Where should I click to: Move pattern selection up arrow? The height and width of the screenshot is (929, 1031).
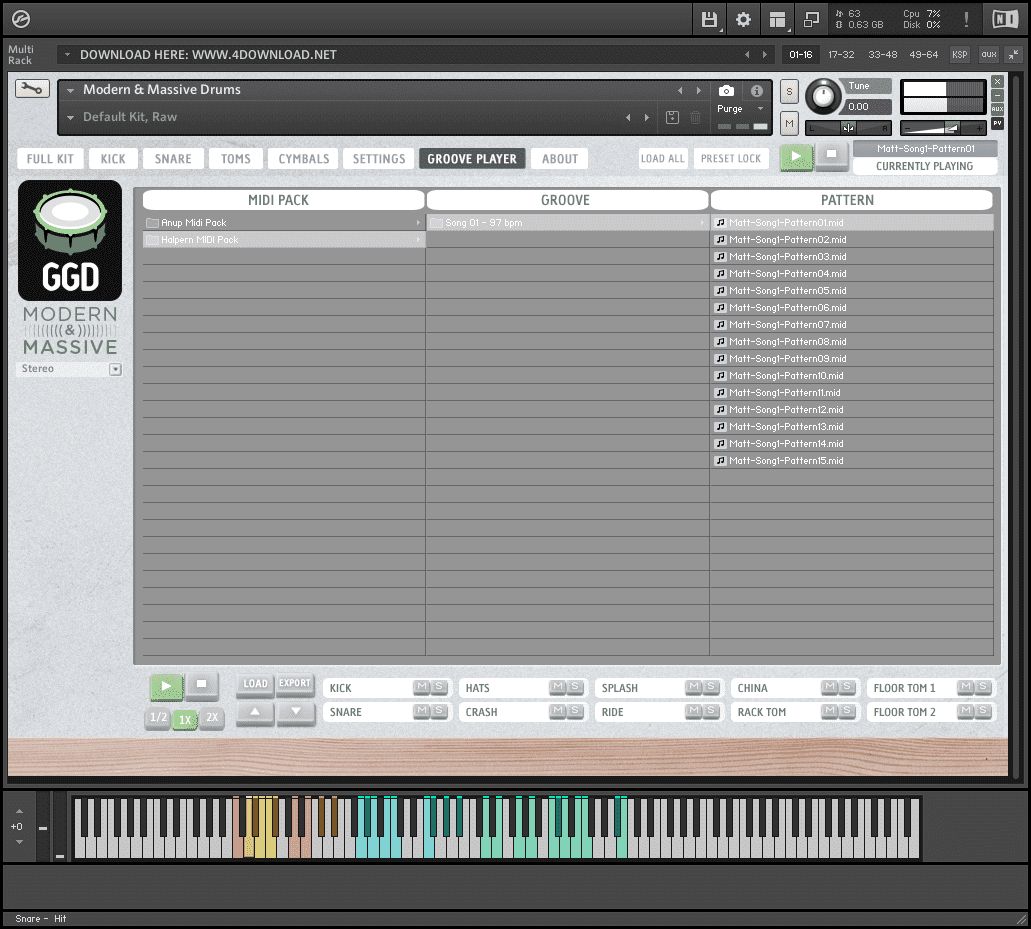coord(255,712)
